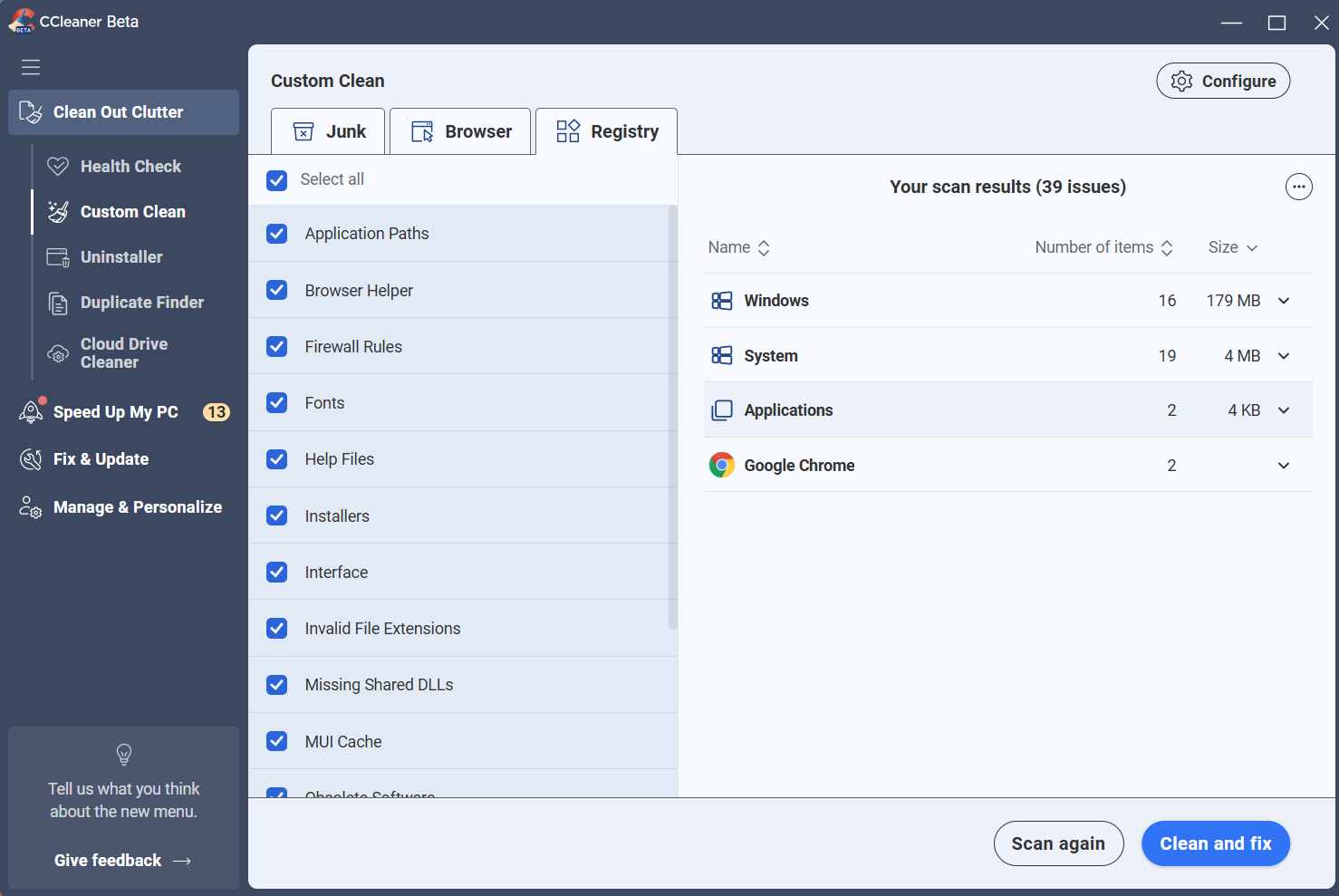Uncheck the Firewall Rules checkbox

click(x=277, y=347)
